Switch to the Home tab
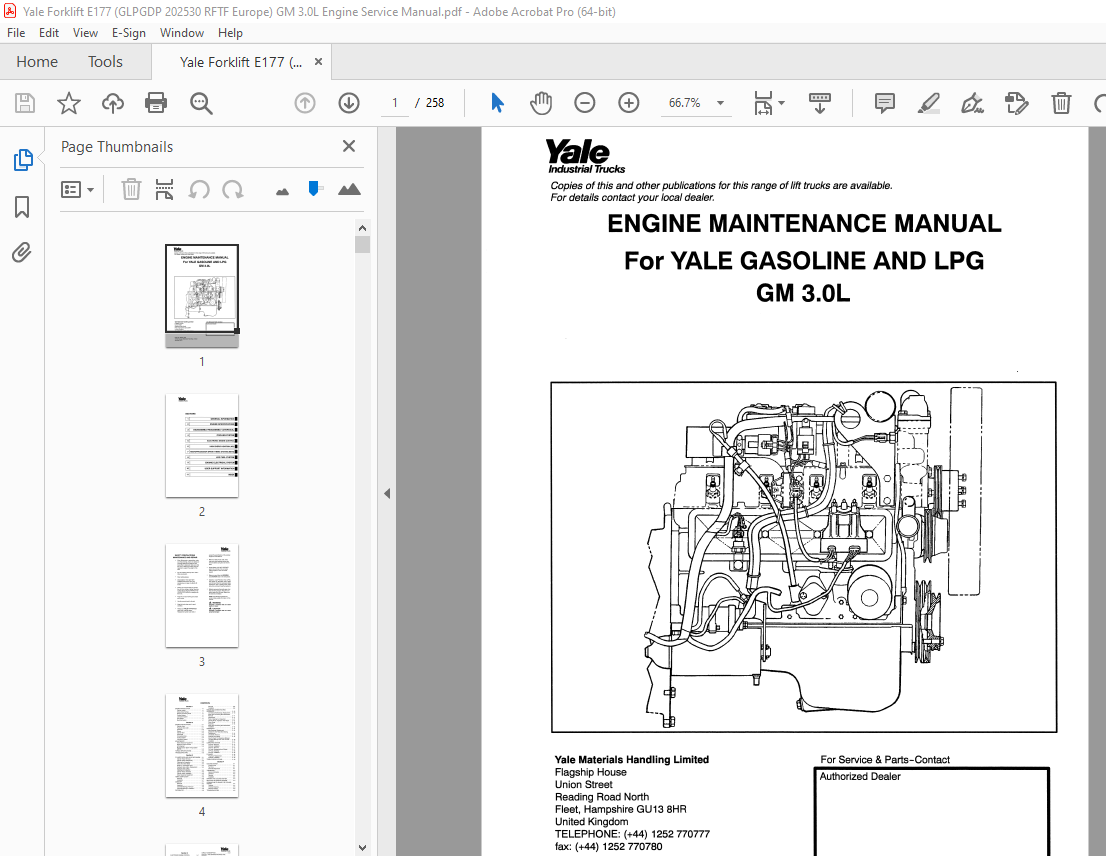 click(37, 62)
